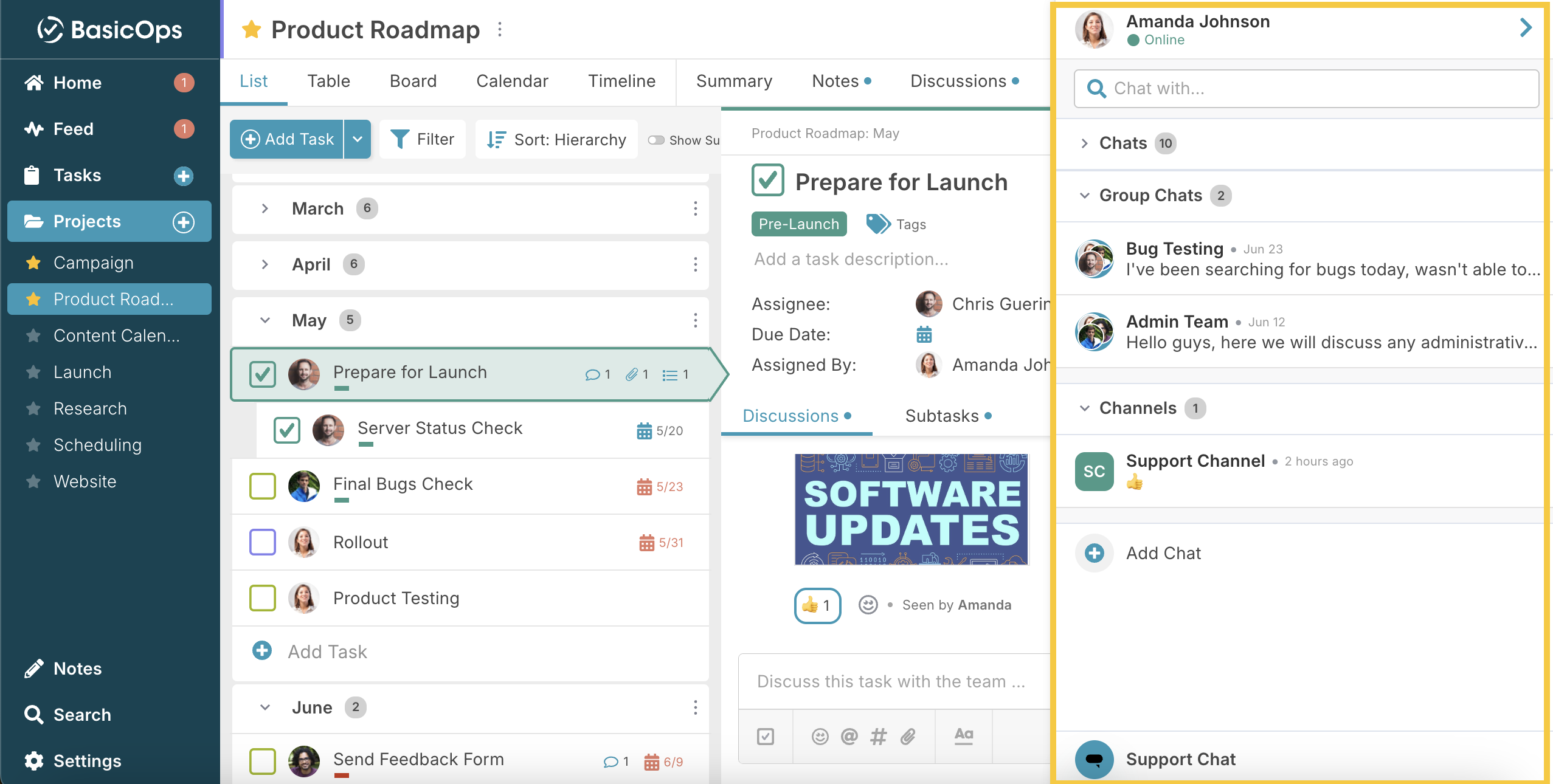1553x784 pixels.
Task: Attach a file using the paperclip icon
Action: pyautogui.click(x=907, y=737)
